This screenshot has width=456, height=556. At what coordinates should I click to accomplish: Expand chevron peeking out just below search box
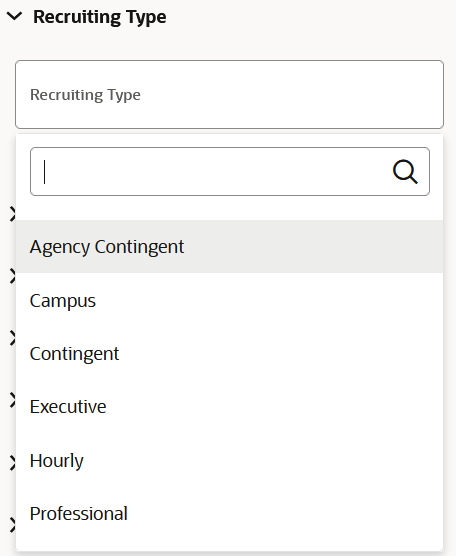(x=12, y=214)
